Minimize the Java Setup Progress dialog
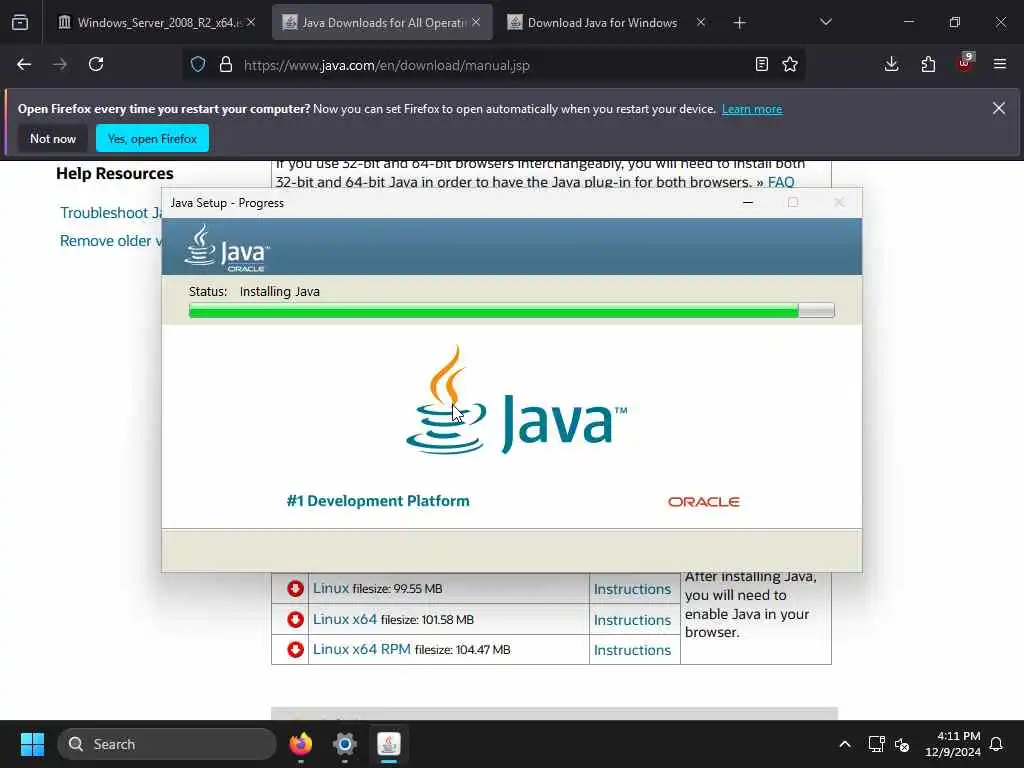1024x768 pixels. pyautogui.click(x=748, y=202)
